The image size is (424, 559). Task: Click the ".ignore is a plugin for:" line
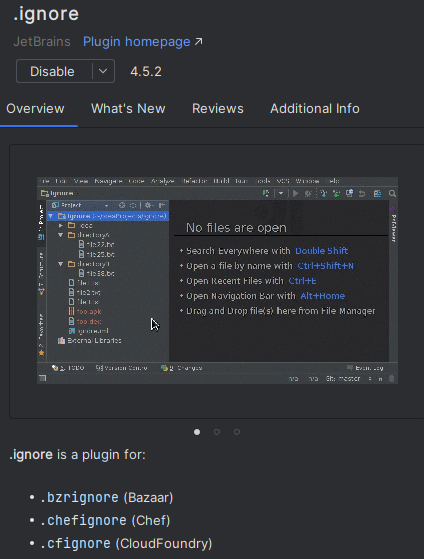(77, 455)
